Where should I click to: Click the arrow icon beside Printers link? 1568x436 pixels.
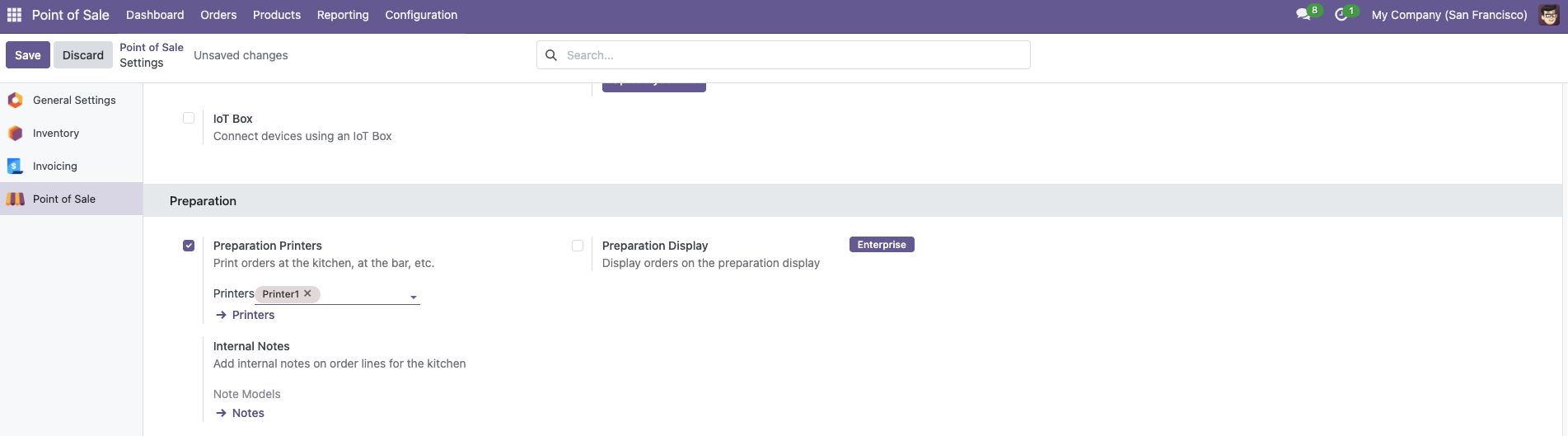coord(221,315)
